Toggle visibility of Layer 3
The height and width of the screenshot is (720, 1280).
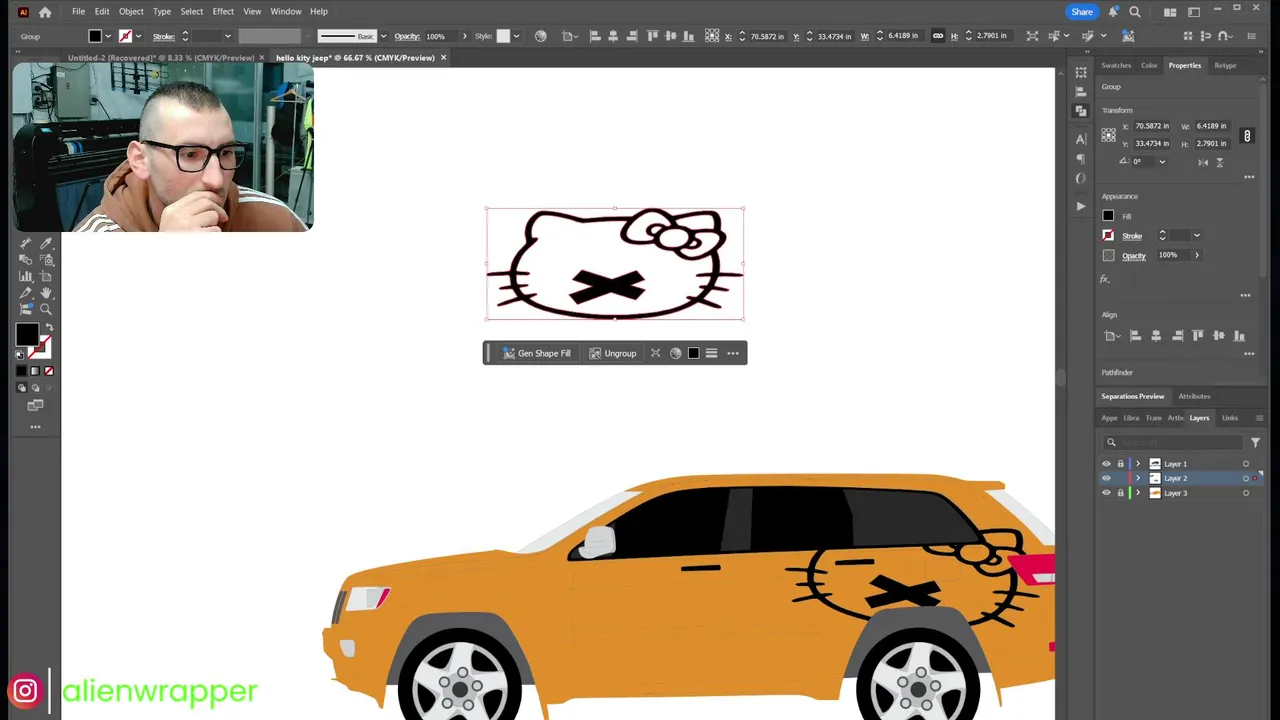(1106, 493)
